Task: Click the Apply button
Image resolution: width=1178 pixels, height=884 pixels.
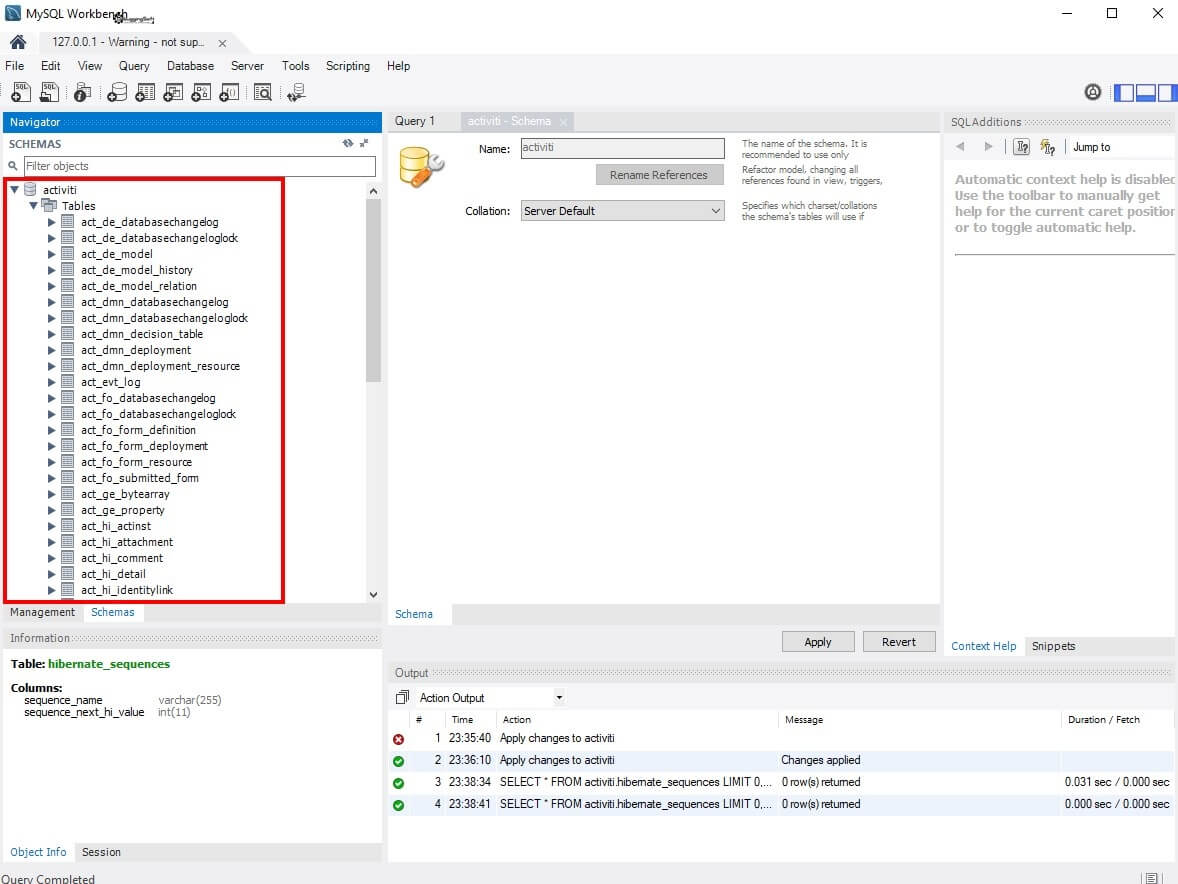Action: pyautogui.click(x=817, y=642)
